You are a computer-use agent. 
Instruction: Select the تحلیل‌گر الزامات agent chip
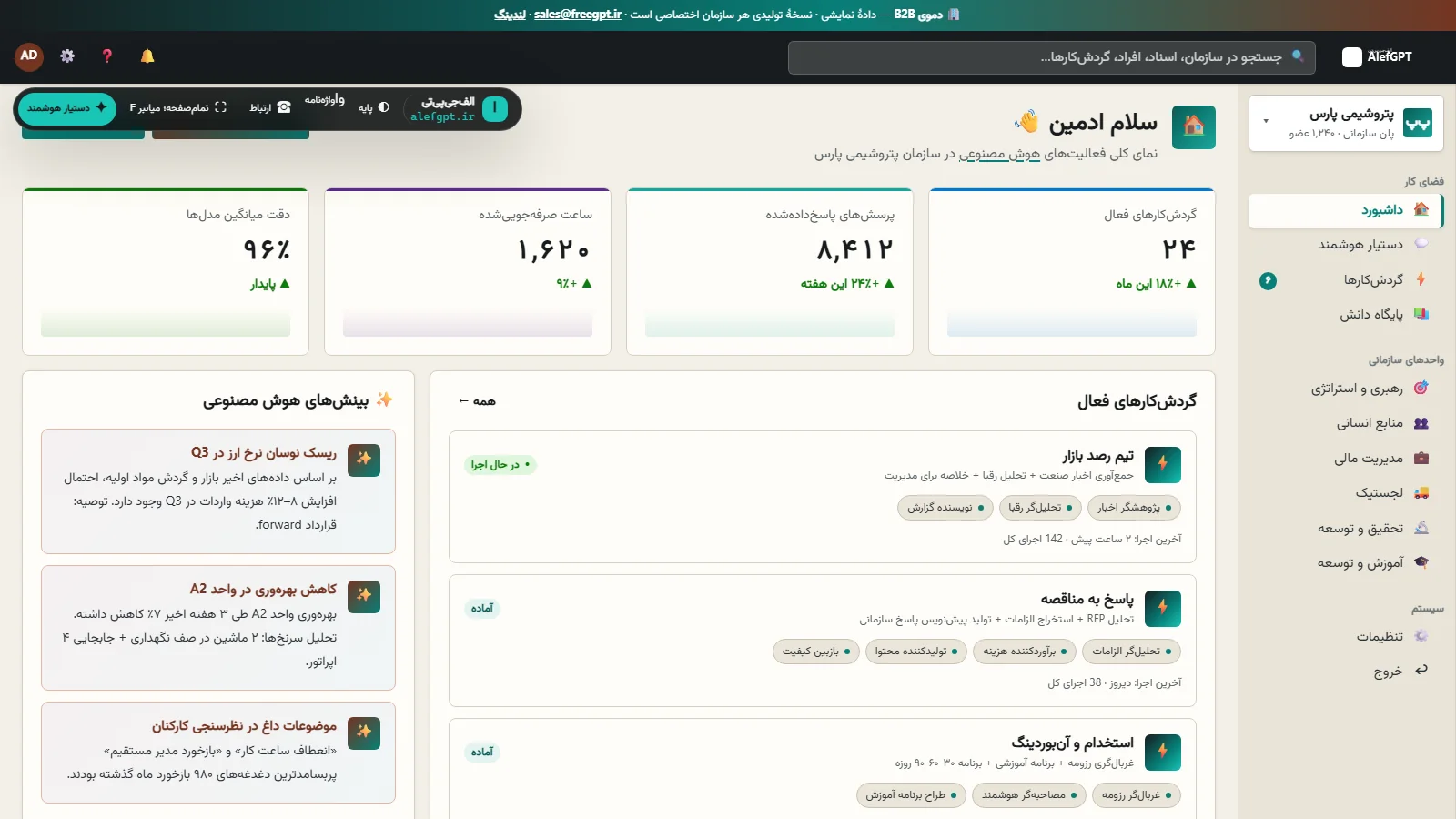tap(1133, 652)
